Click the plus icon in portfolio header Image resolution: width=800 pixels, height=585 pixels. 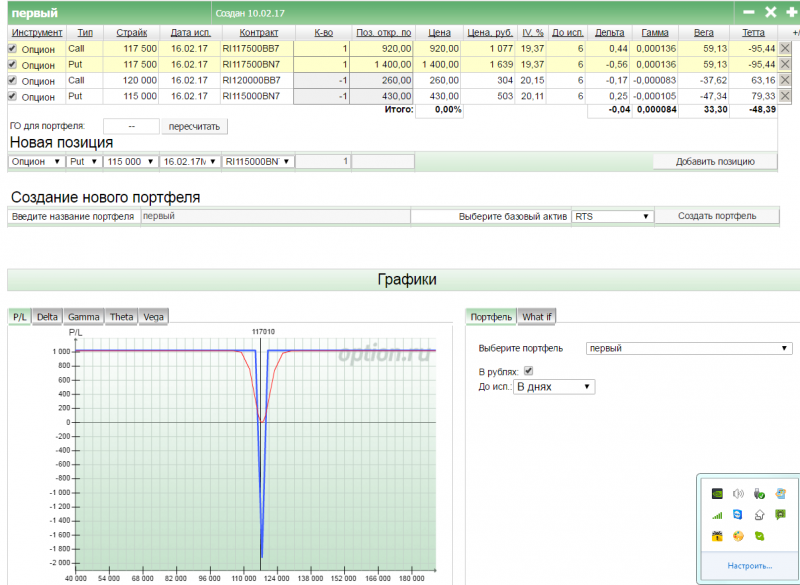point(792,12)
